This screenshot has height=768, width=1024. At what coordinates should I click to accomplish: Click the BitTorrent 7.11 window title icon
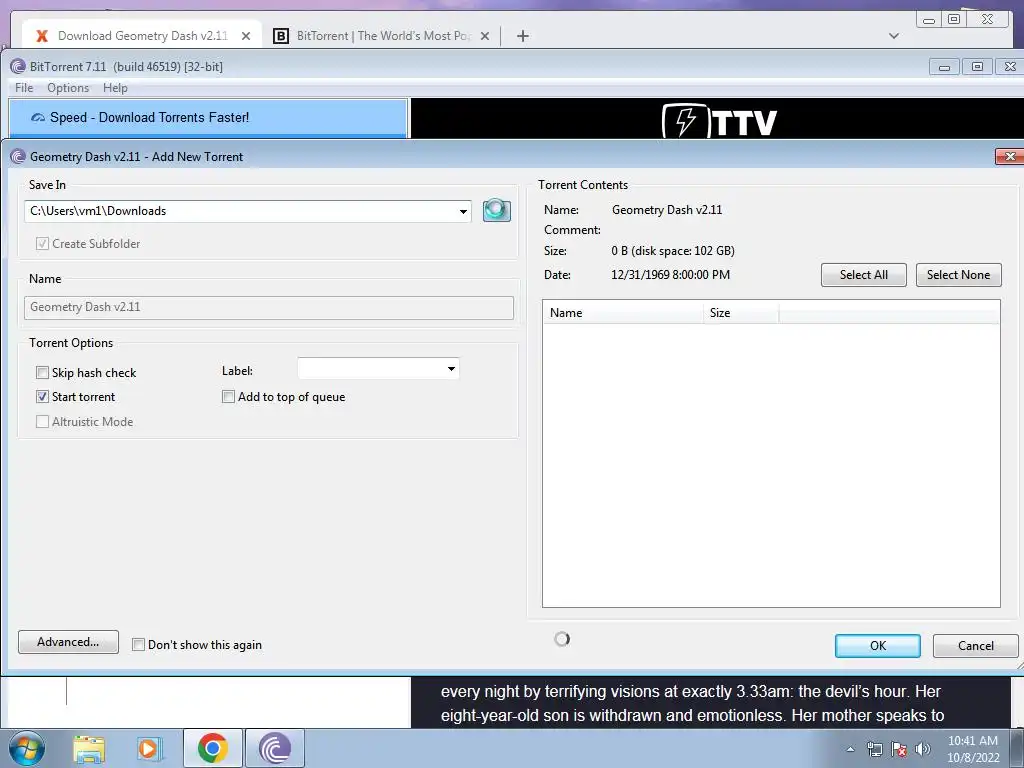(18, 67)
